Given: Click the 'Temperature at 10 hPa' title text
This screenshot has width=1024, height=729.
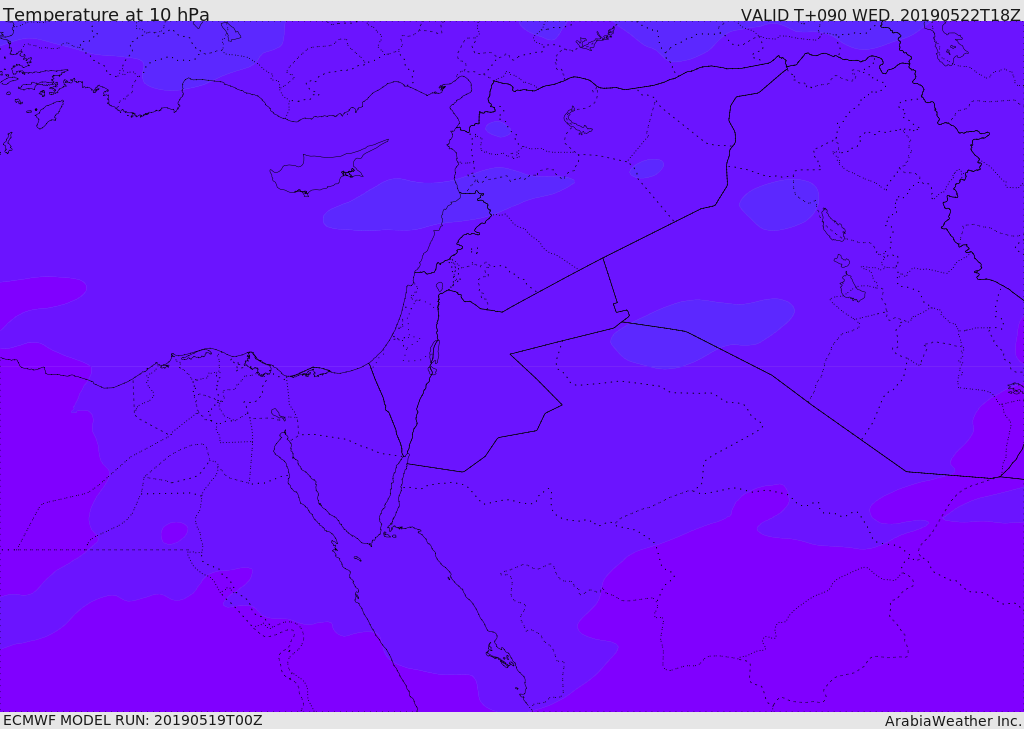Looking at the screenshot, I should click(x=106, y=14).
